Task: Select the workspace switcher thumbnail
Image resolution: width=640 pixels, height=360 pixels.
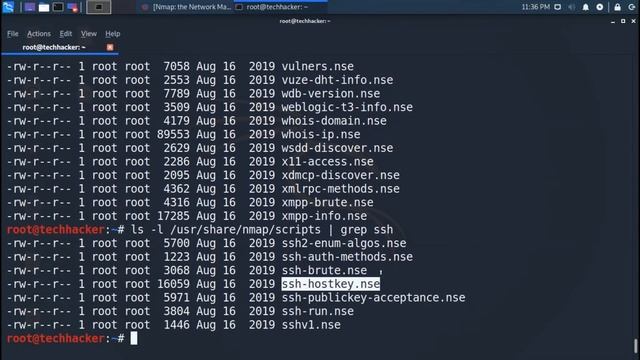Action: pyautogui.click(x=98, y=7)
